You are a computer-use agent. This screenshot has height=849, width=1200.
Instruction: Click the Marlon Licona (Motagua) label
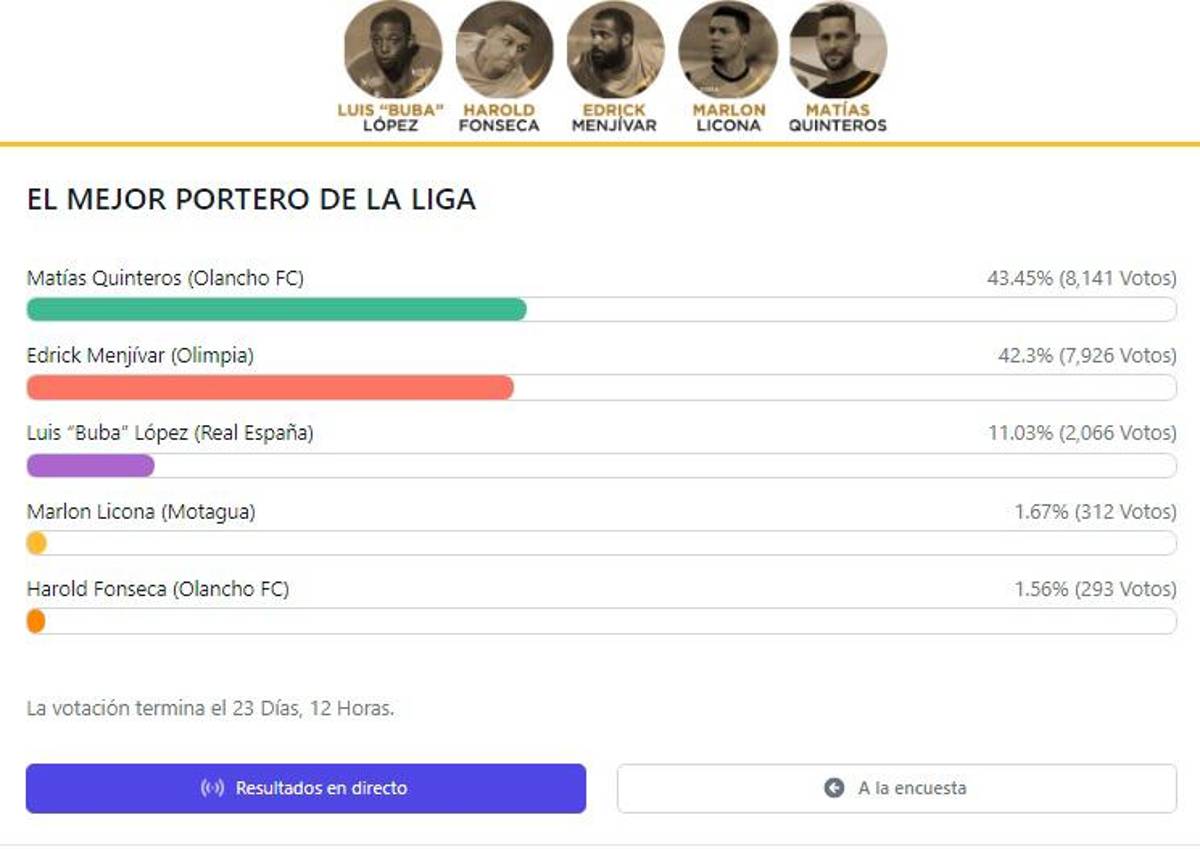[x=141, y=511]
